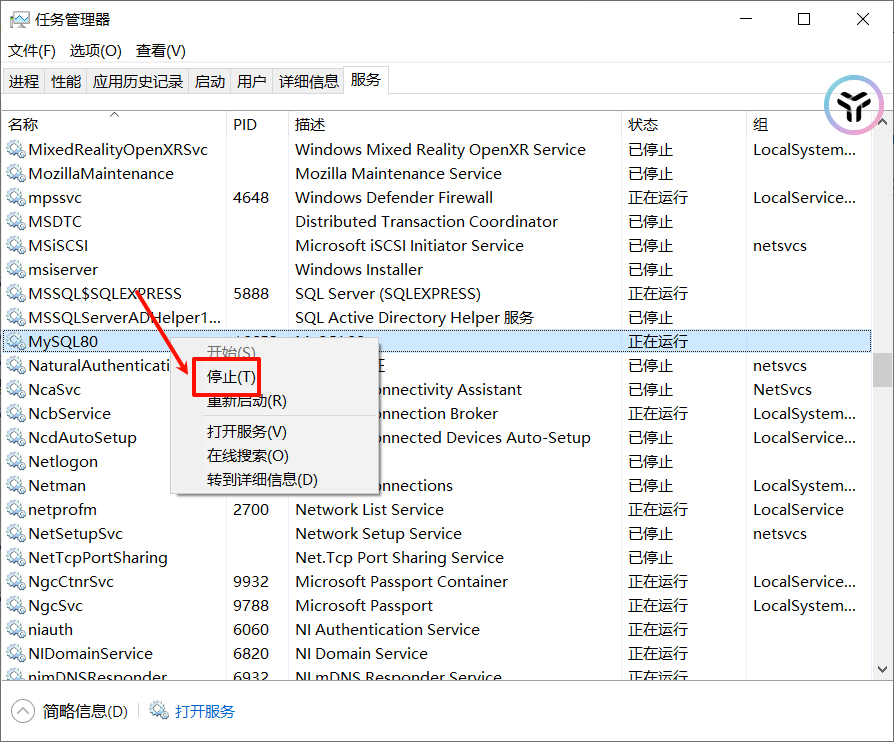
Task: Click the NetSetupSvc service gear icon
Action: click(16, 533)
